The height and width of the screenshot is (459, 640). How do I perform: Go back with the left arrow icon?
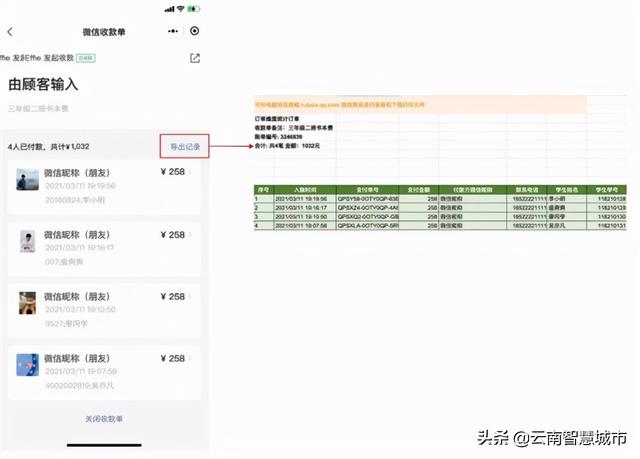[10, 32]
